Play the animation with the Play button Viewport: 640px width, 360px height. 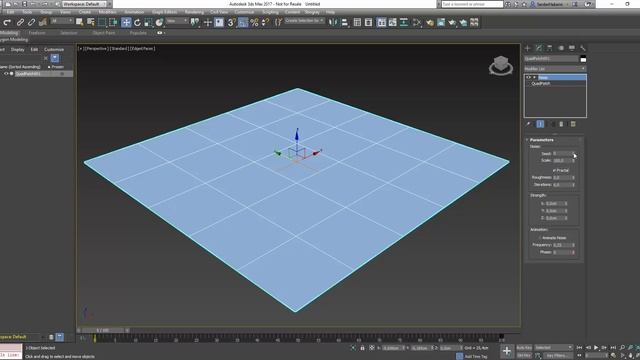coord(596,348)
